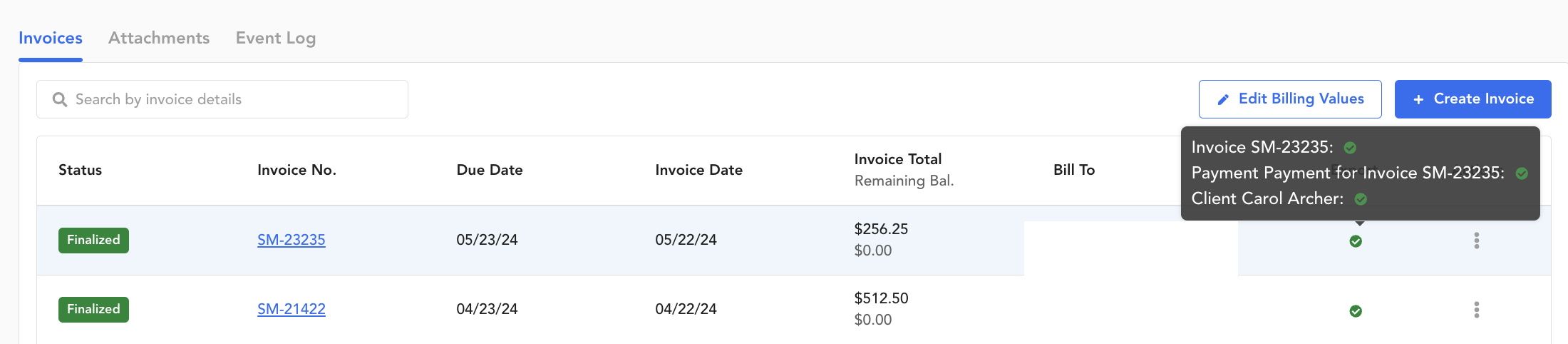
Task: Open the three-dot menu for invoice SM-21422
Action: click(1477, 310)
